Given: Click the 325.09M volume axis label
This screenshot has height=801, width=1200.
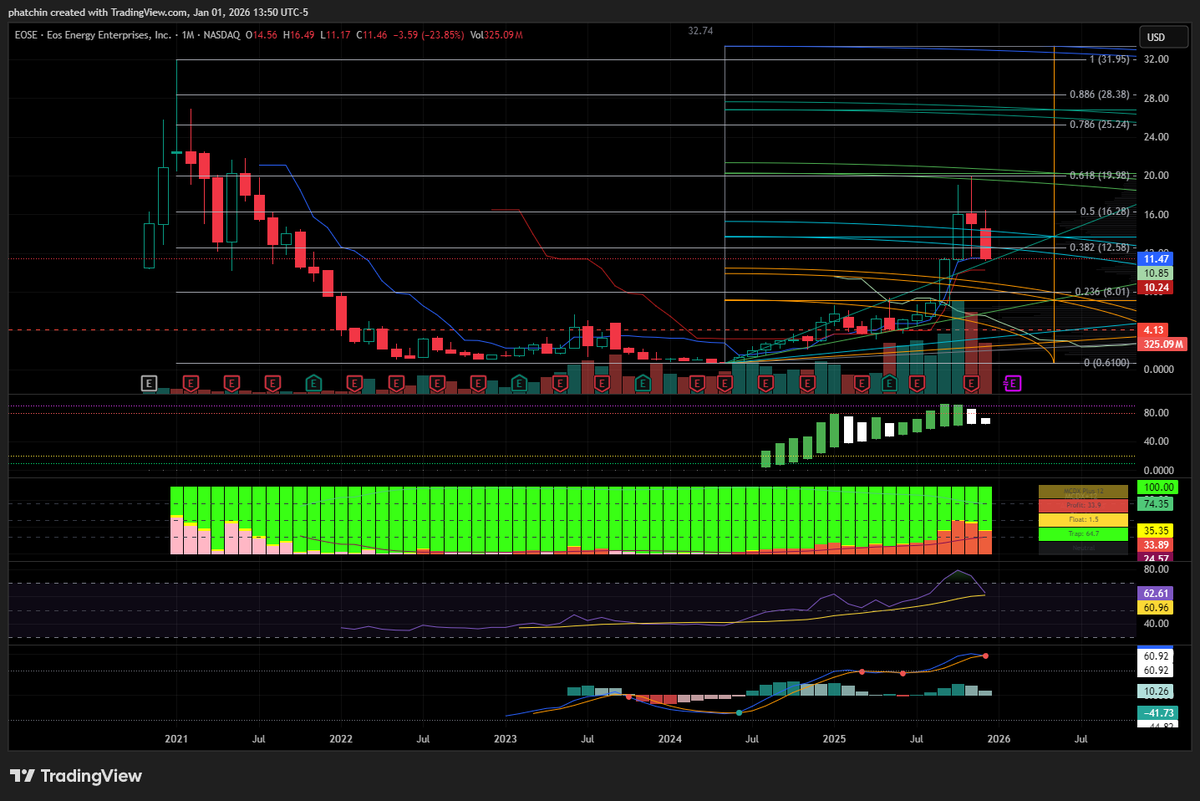Looking at the screenshot, I should 1162,344.
